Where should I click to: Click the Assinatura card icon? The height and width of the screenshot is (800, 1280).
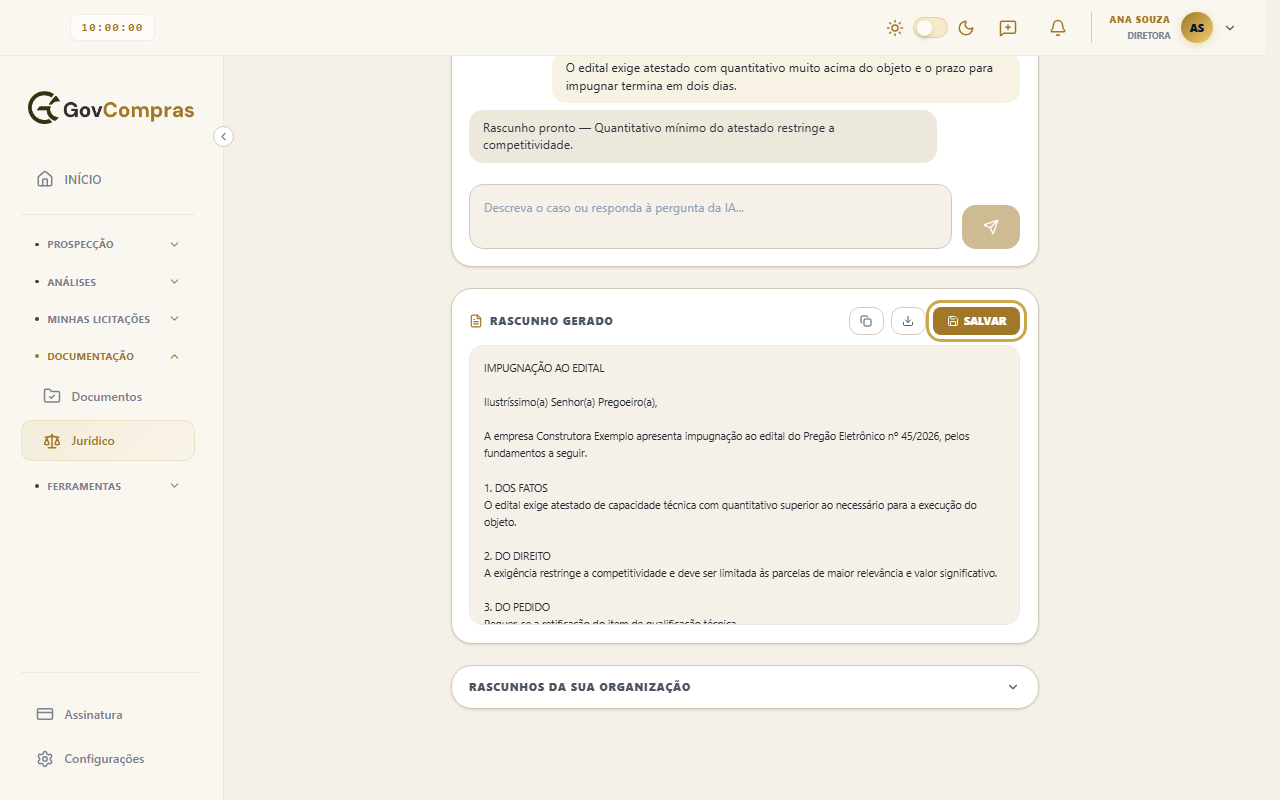(45, 715)
